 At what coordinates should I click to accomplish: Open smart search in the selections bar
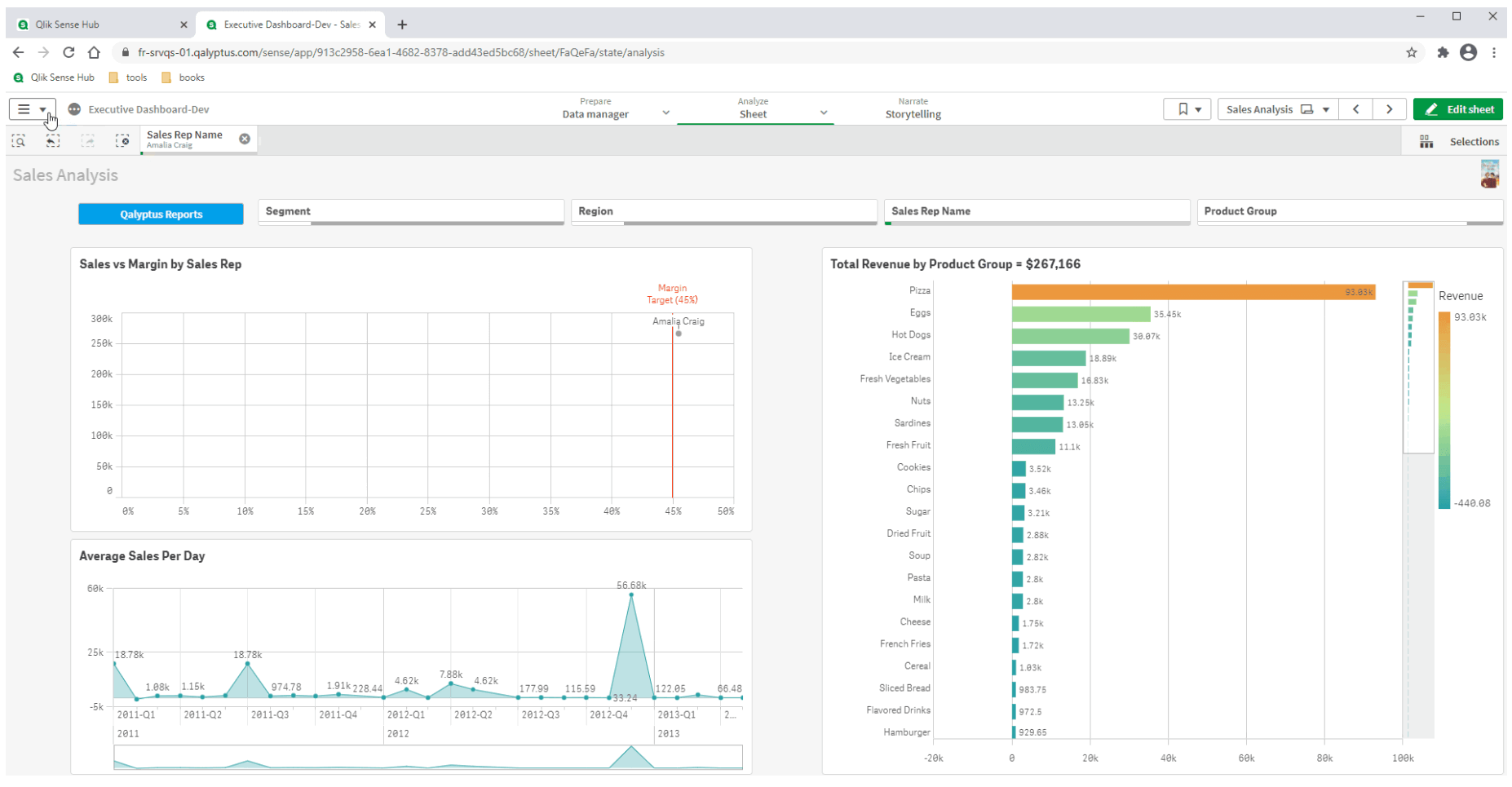point(18,140)
